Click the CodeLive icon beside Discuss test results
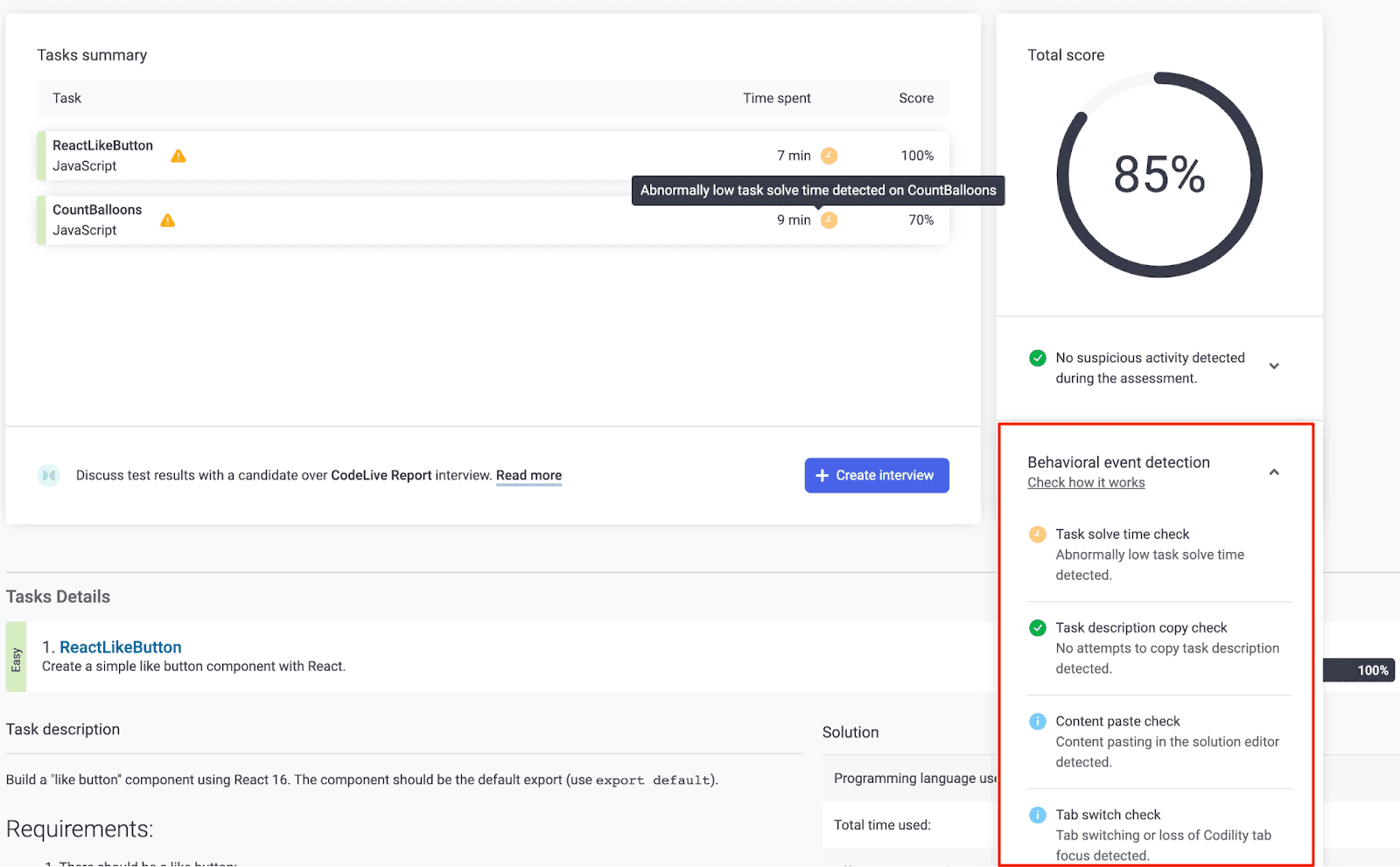This screenshot has height=867, width=1400. click(x=49, y=475)
